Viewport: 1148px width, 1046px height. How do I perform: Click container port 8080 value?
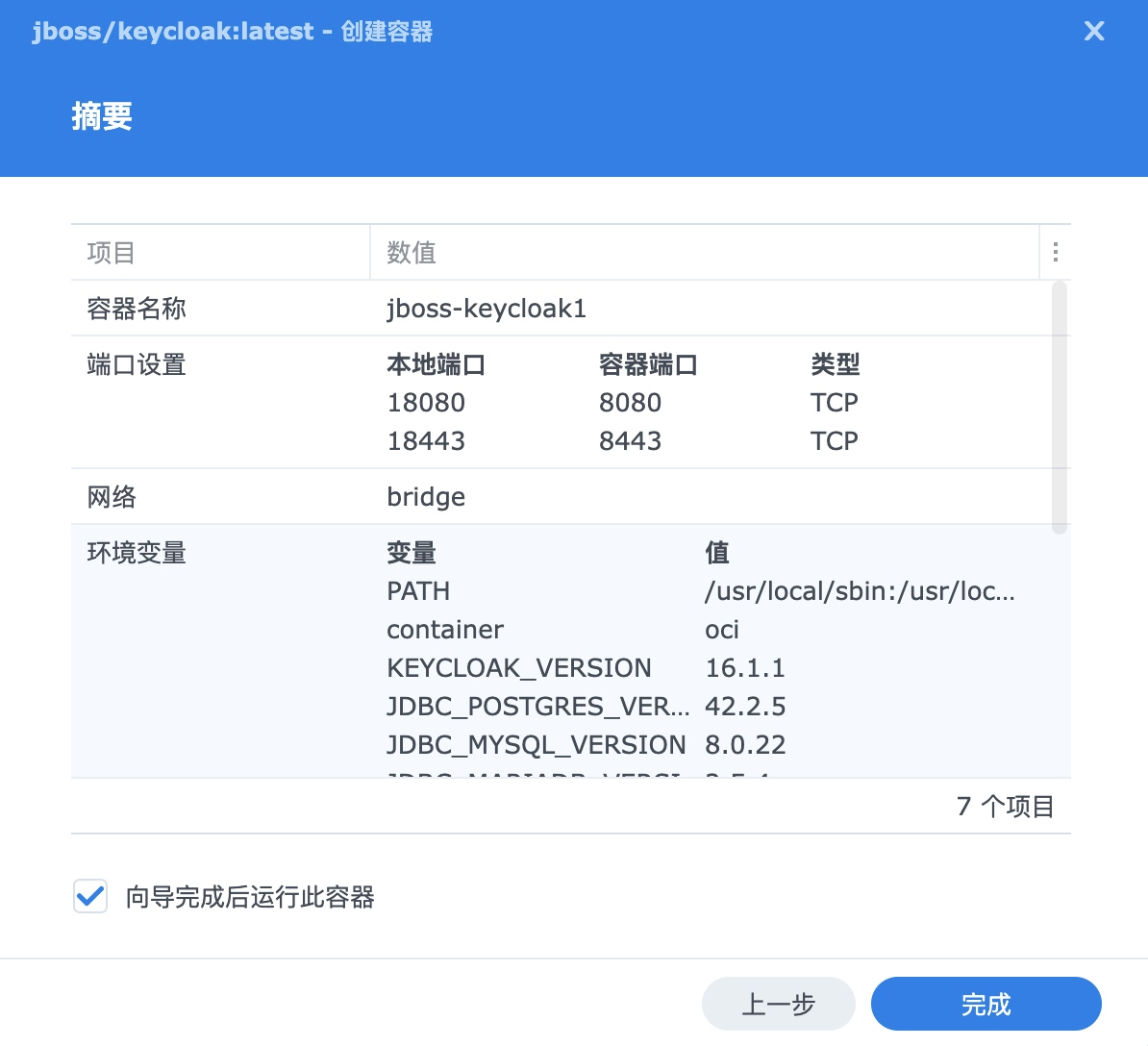(x=631, y=403)
